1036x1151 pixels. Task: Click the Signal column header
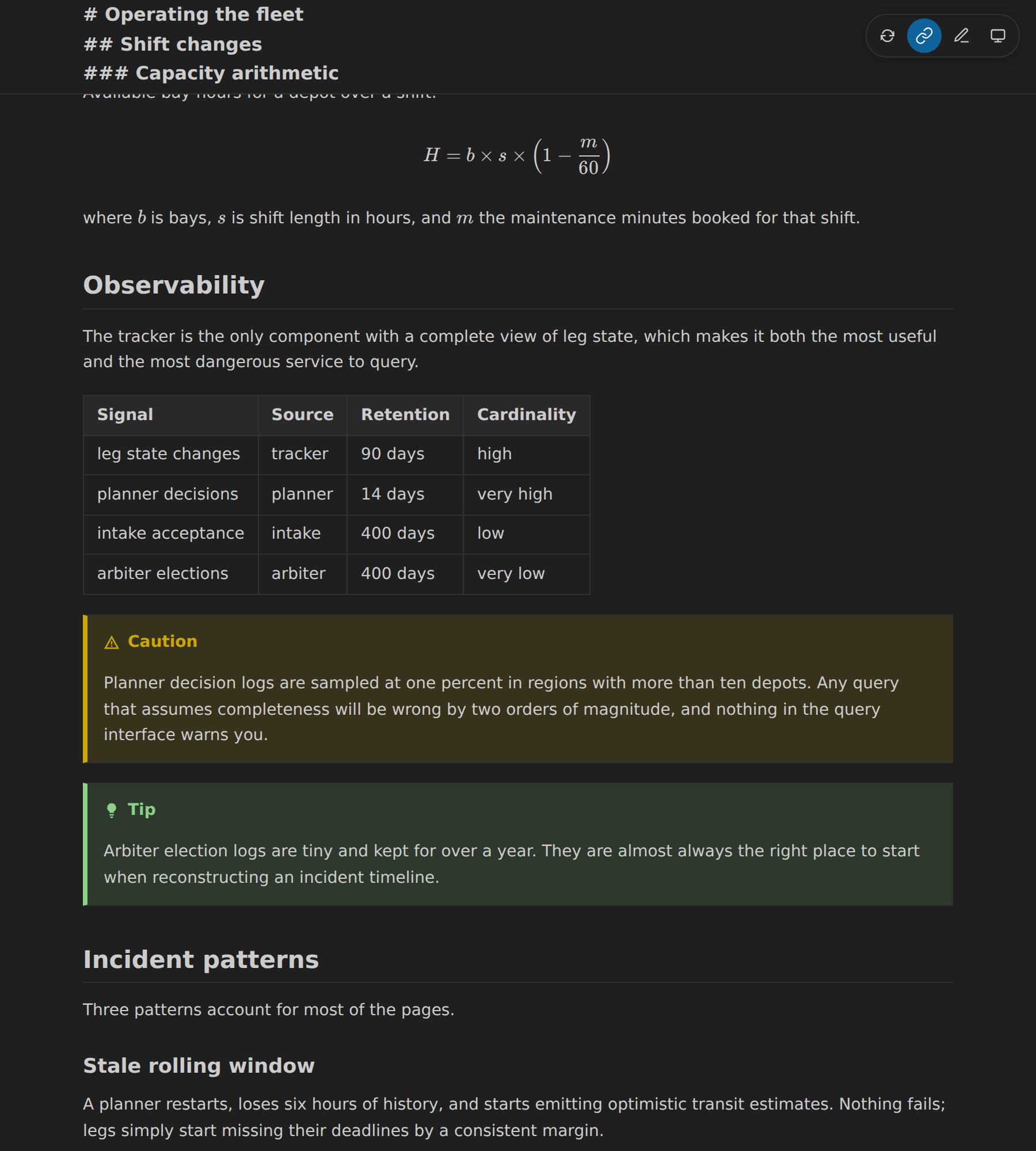(x=171, y=415)
